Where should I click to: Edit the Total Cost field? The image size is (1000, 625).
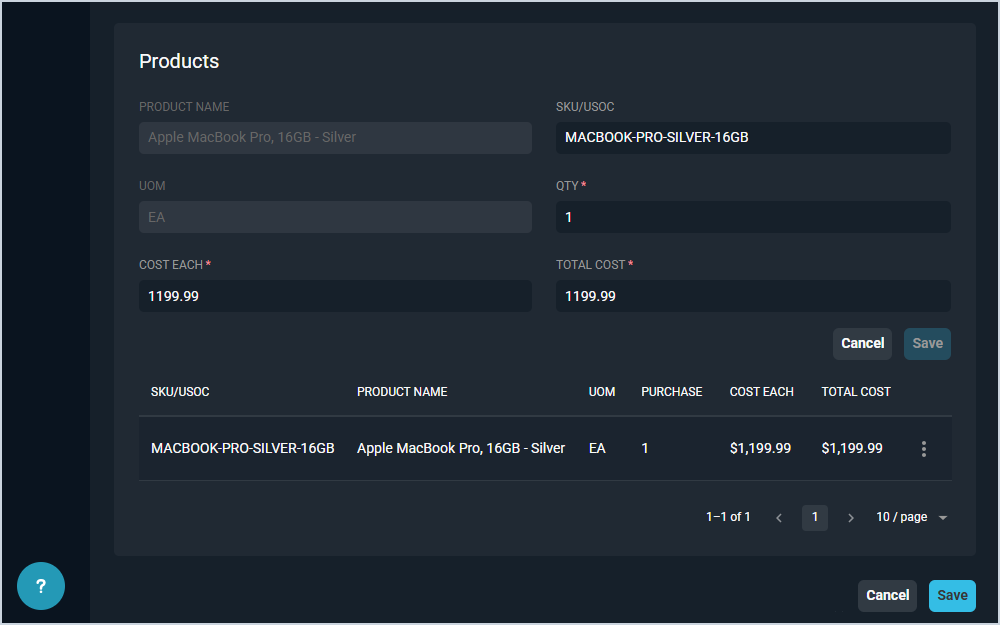click(x=753, y=296)
